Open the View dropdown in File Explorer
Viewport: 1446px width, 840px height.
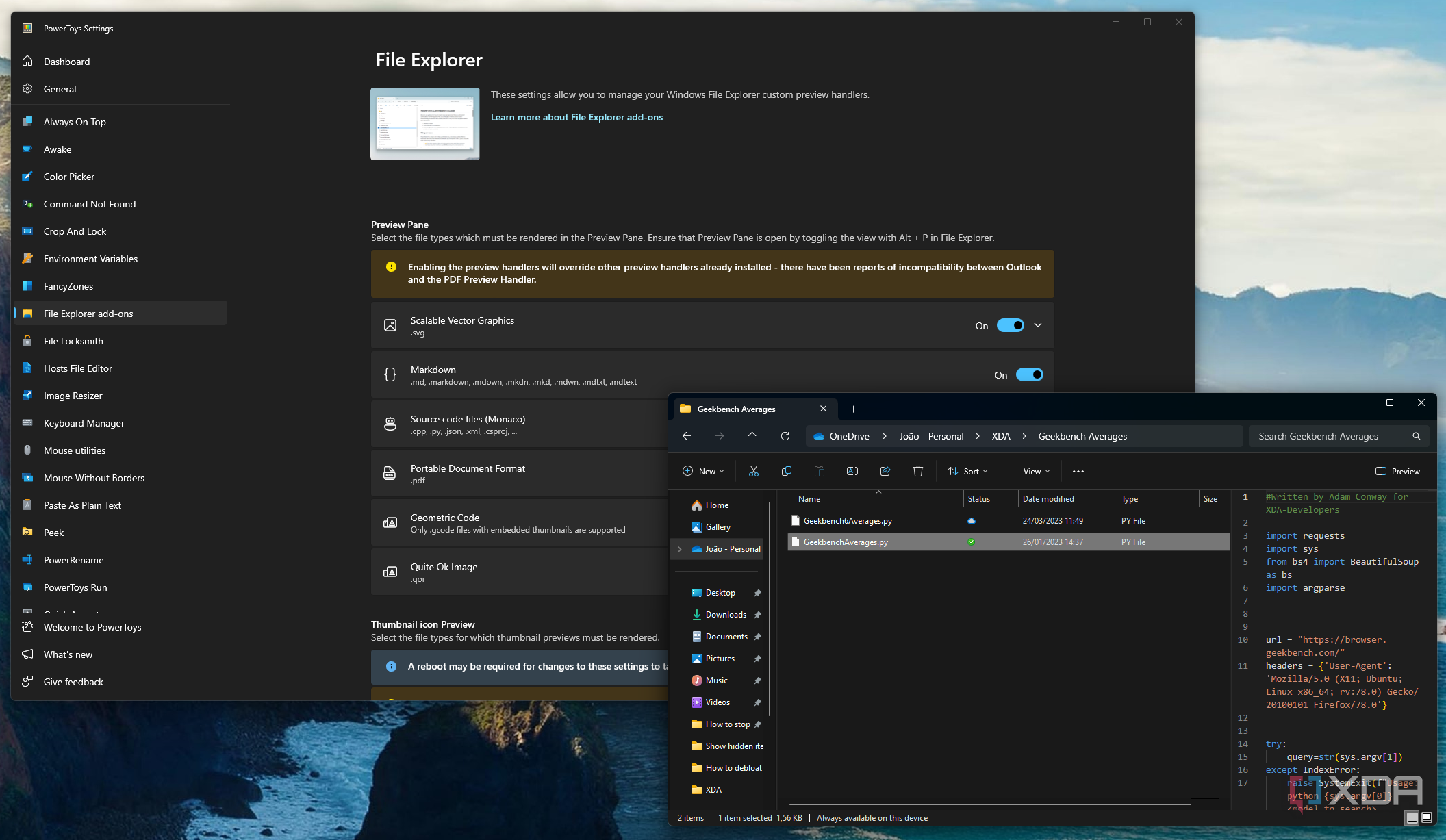tap(1028, 471)
